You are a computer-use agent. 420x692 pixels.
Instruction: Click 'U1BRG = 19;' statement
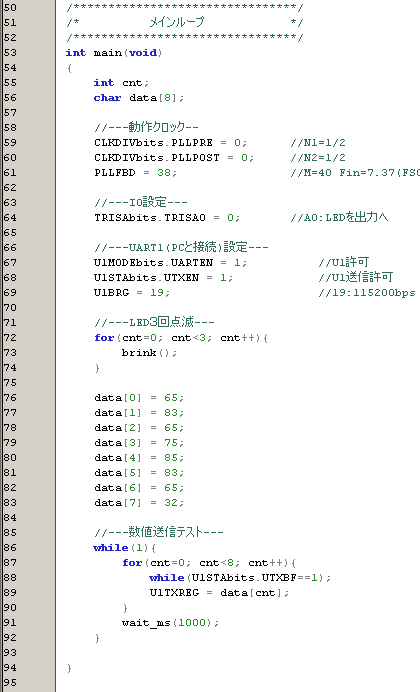pos(132,293)
